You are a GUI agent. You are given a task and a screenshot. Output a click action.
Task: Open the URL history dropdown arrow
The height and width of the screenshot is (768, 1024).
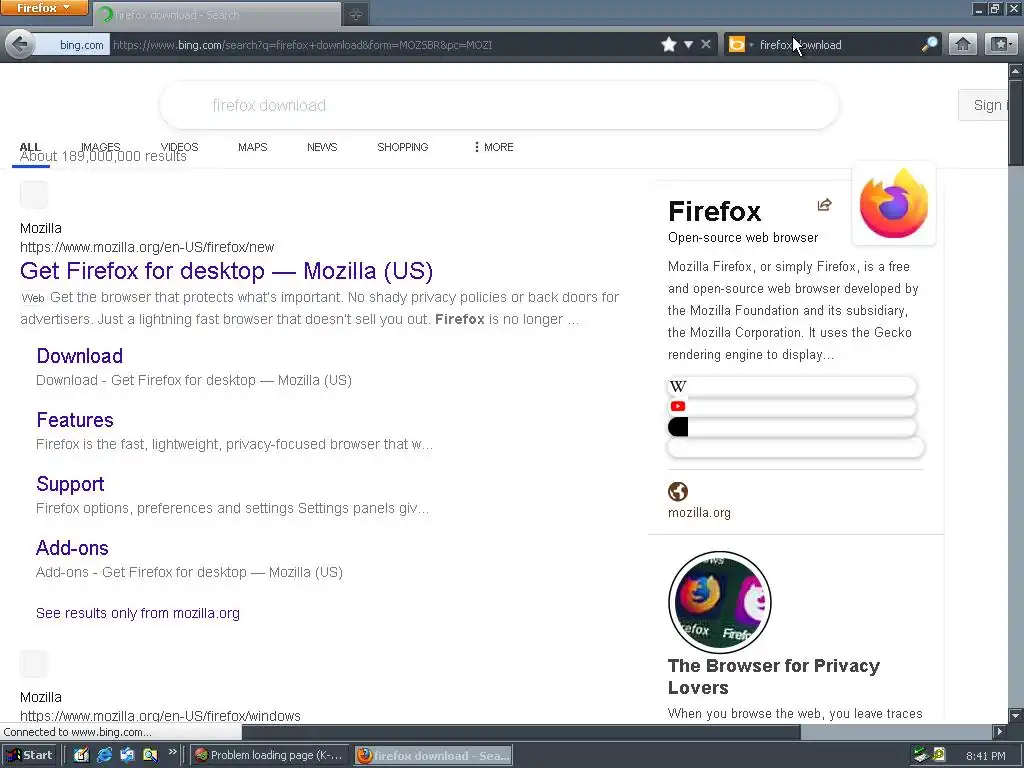[x=688, y=45]
